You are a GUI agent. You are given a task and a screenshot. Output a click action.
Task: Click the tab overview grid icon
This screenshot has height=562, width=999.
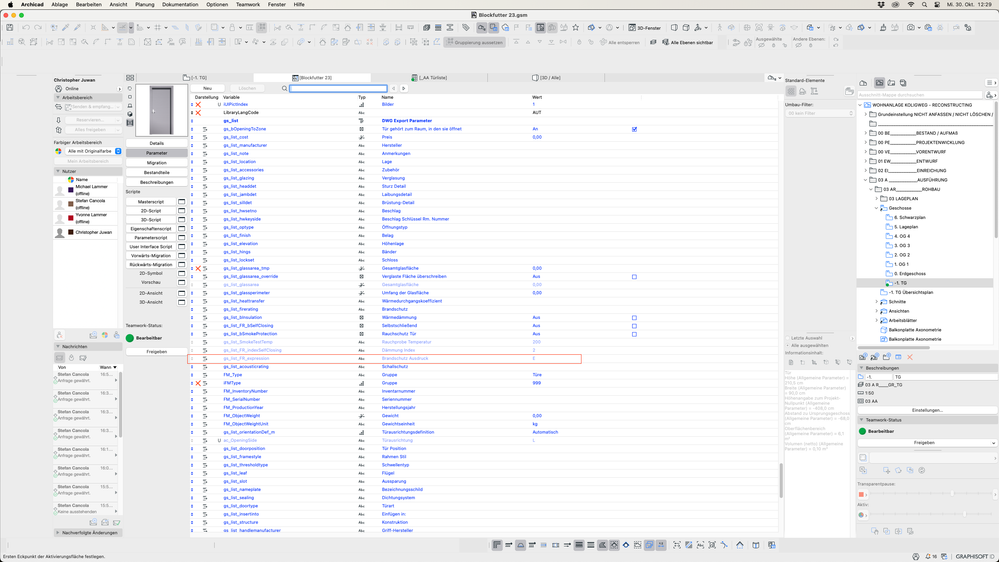(x=130, y=78)
